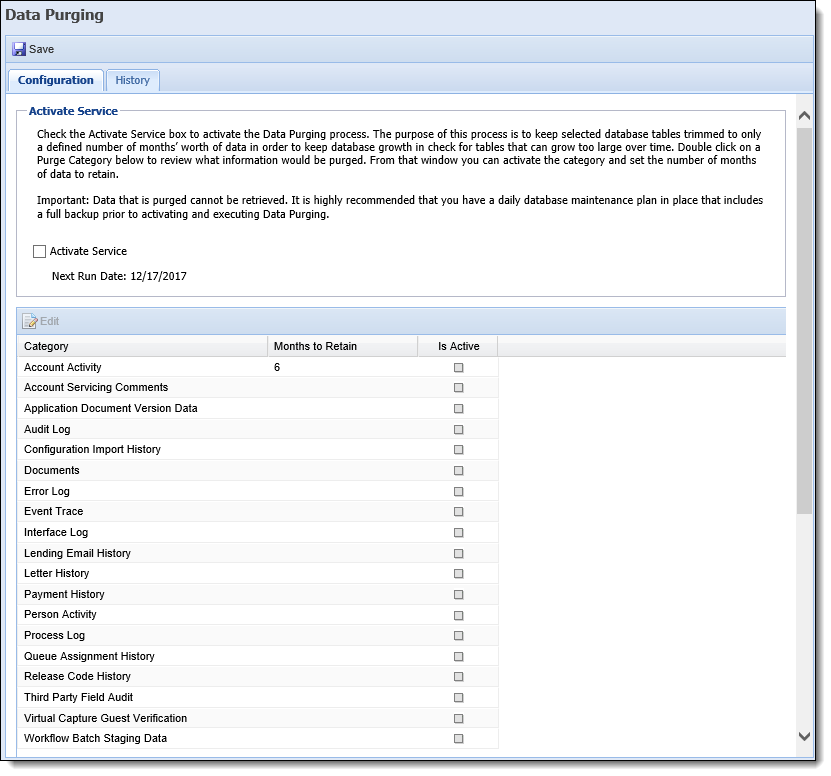Tick Is Active for Queue Assignment History
The height and width of the screenshot is (776, 831).
pyautogui.click(x=458, y=656)
